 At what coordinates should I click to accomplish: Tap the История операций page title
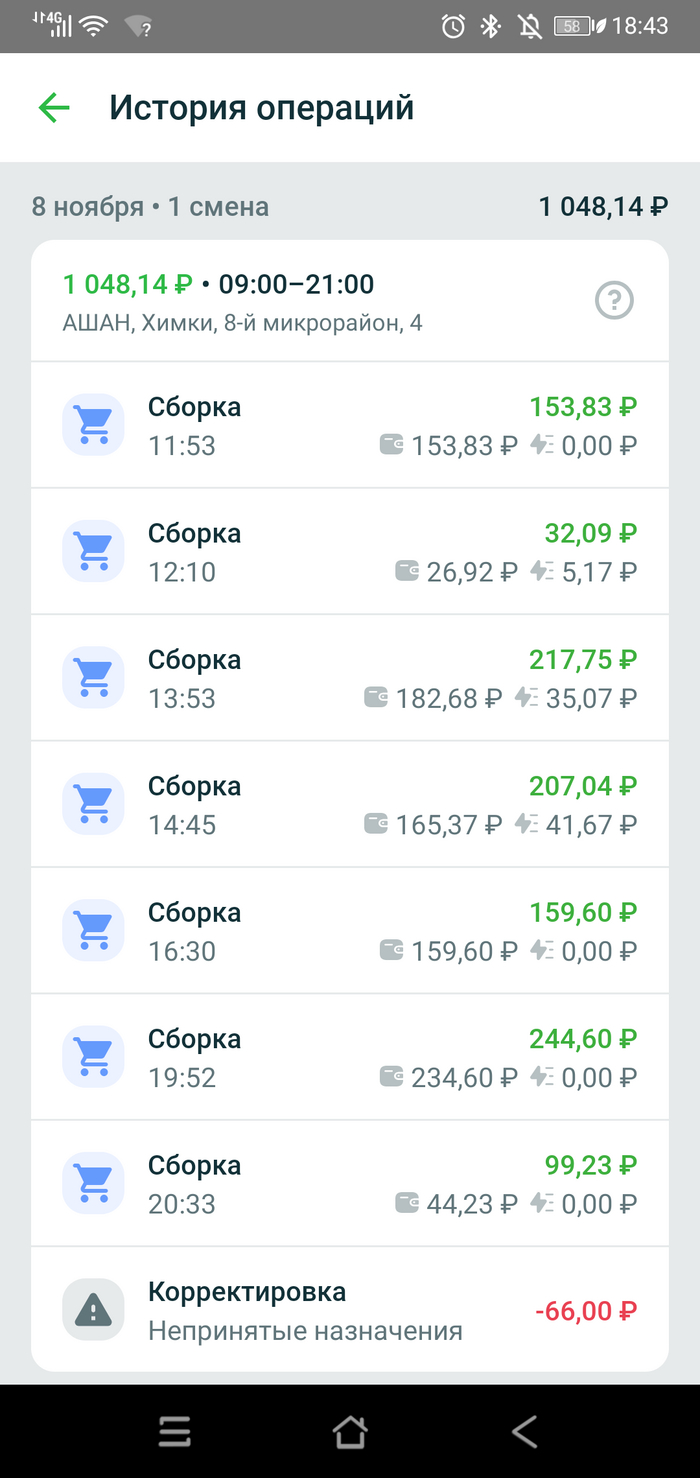coord(261,108)
